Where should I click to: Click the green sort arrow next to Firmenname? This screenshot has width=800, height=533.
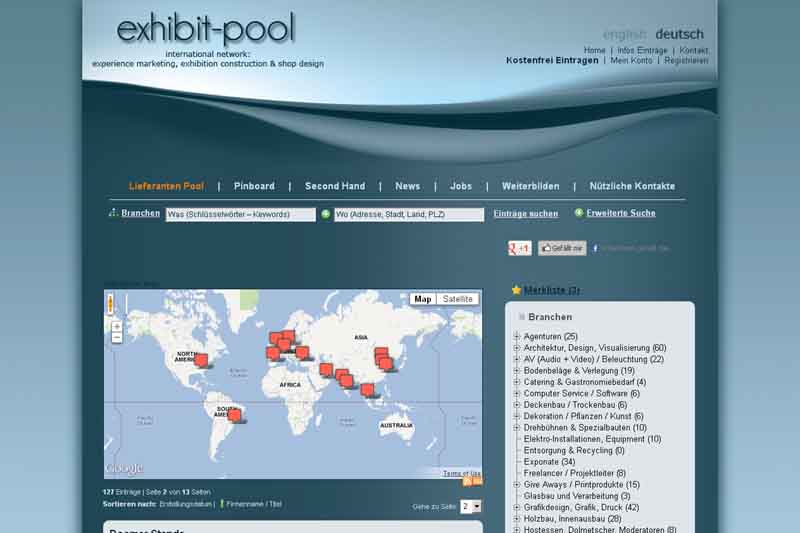[221, 504]
